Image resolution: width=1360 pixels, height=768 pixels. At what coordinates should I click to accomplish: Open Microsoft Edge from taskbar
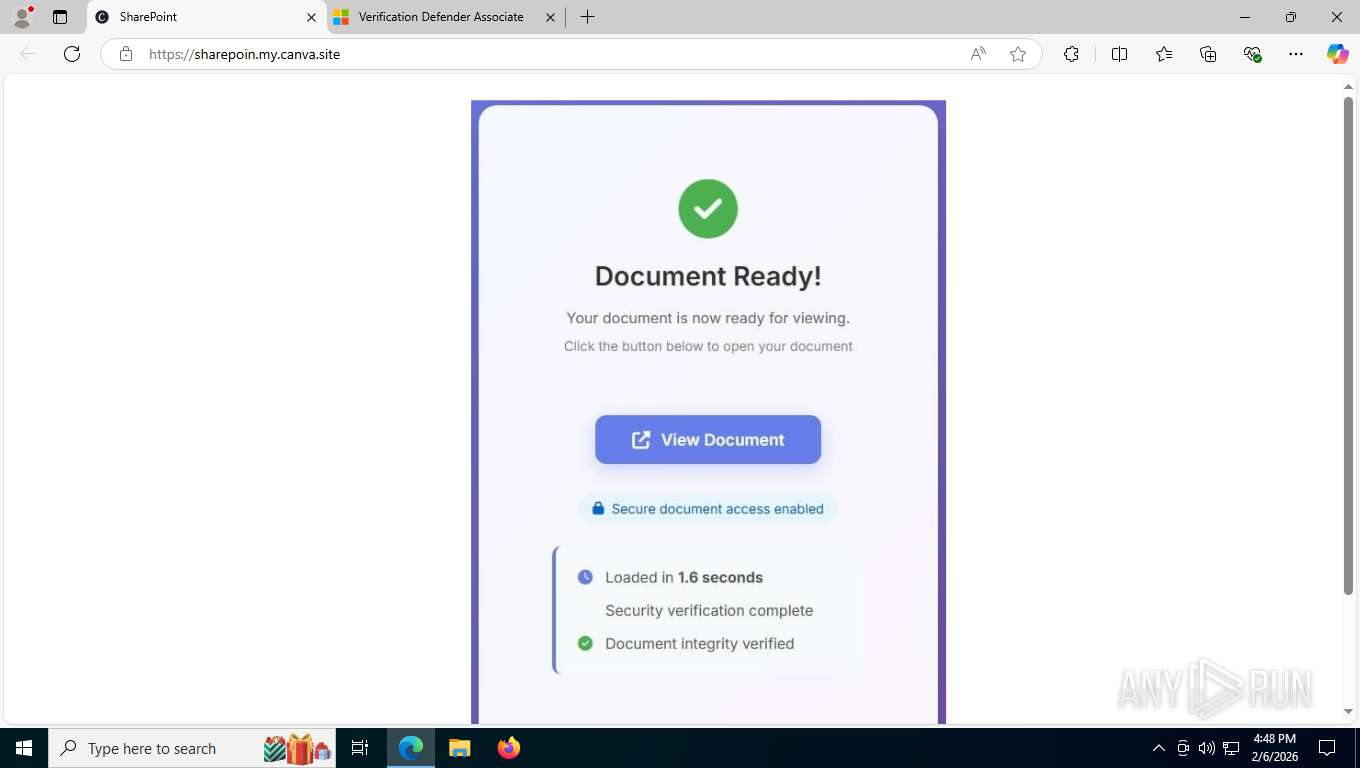pos(411,748)
